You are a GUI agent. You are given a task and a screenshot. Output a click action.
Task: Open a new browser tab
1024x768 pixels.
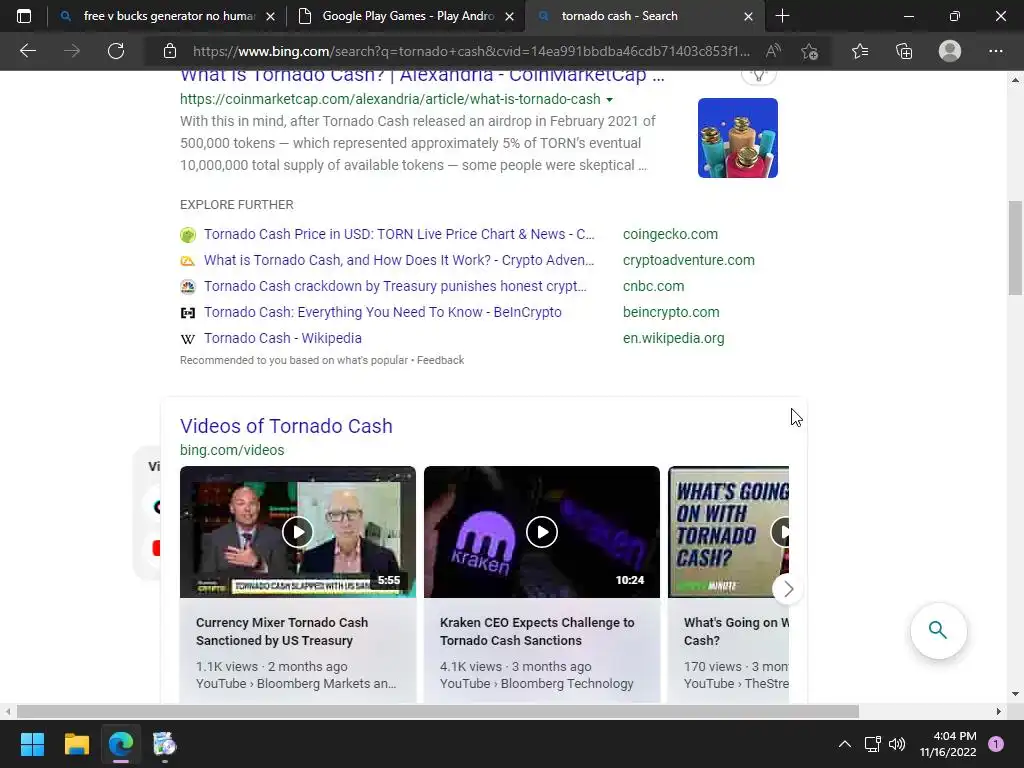[782, 16]
